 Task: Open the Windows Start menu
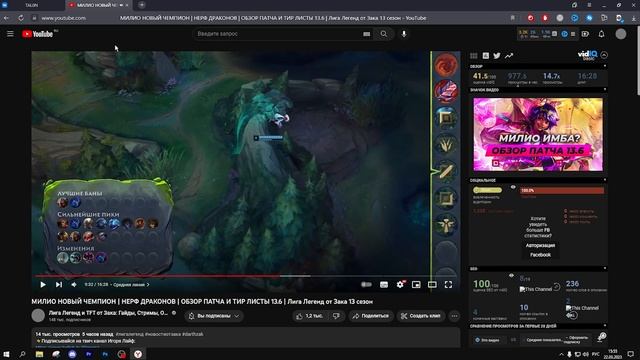[6, 354]
